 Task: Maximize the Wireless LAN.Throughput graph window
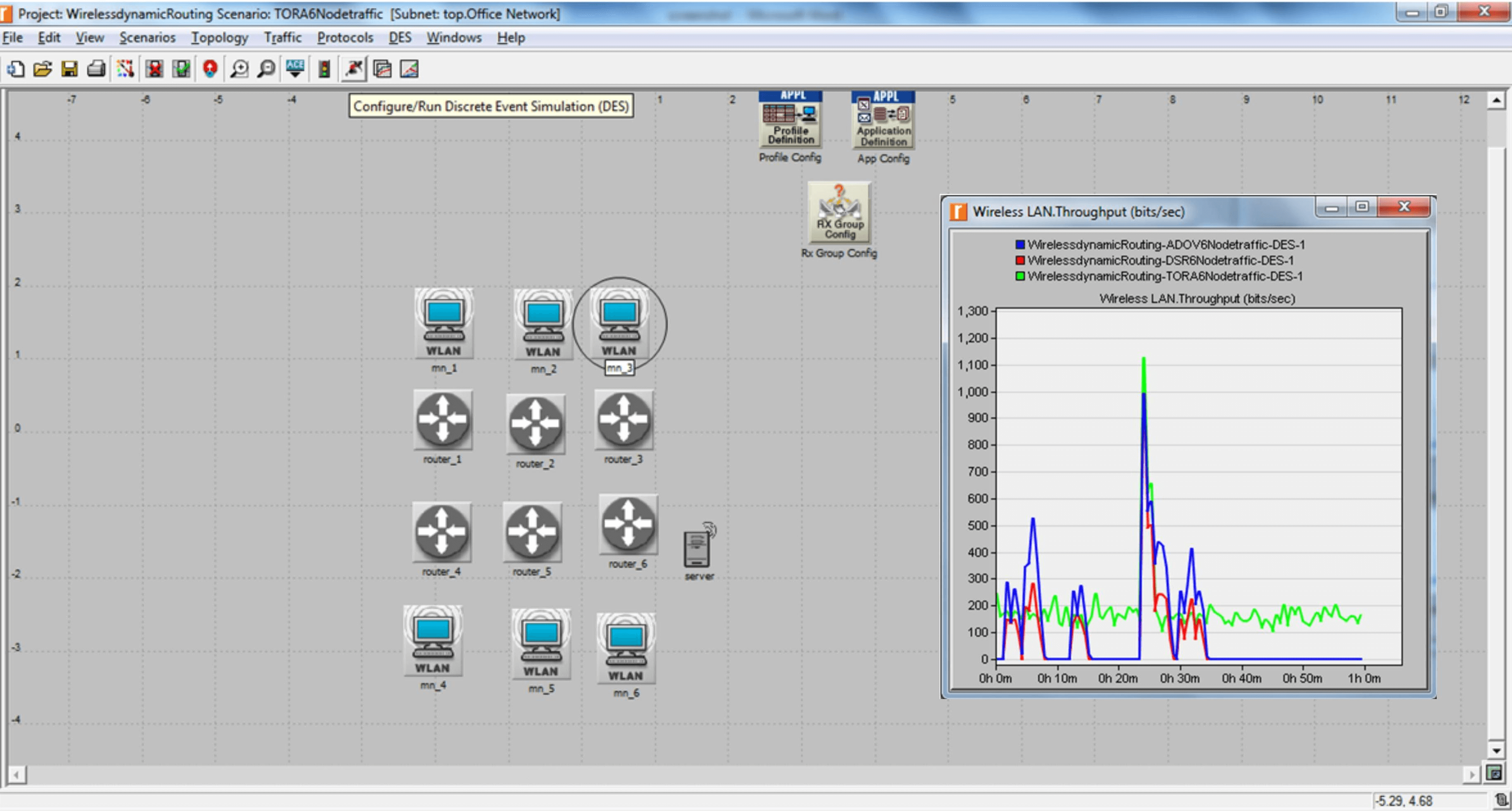tap(1362, 207)
